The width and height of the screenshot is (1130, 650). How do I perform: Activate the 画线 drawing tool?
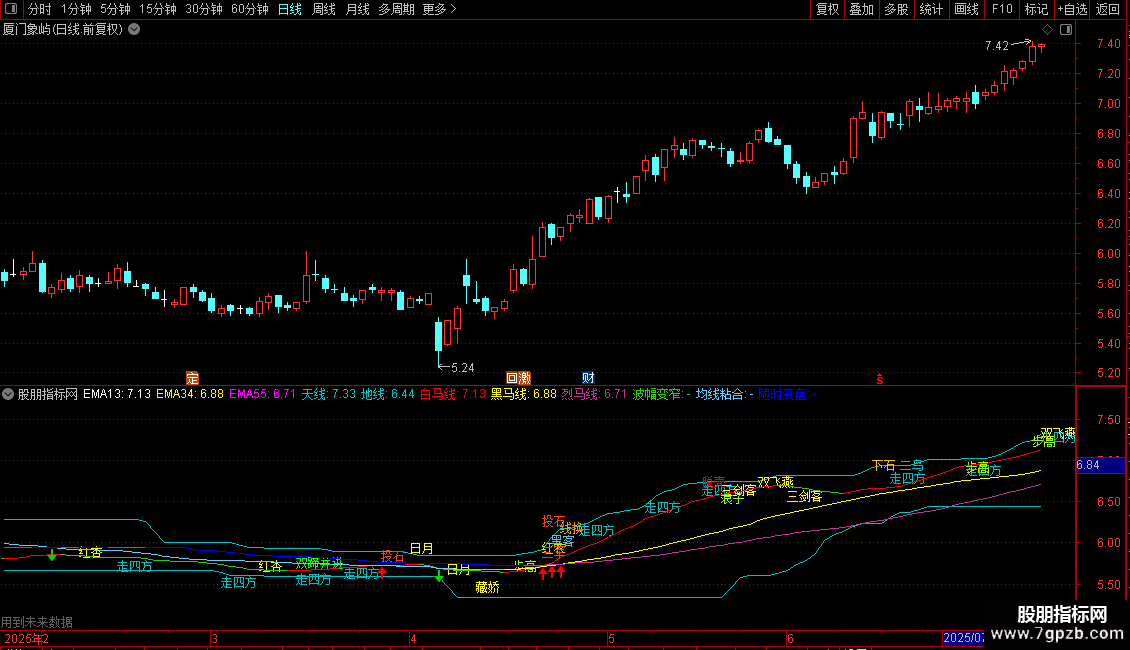coord(966,9)
